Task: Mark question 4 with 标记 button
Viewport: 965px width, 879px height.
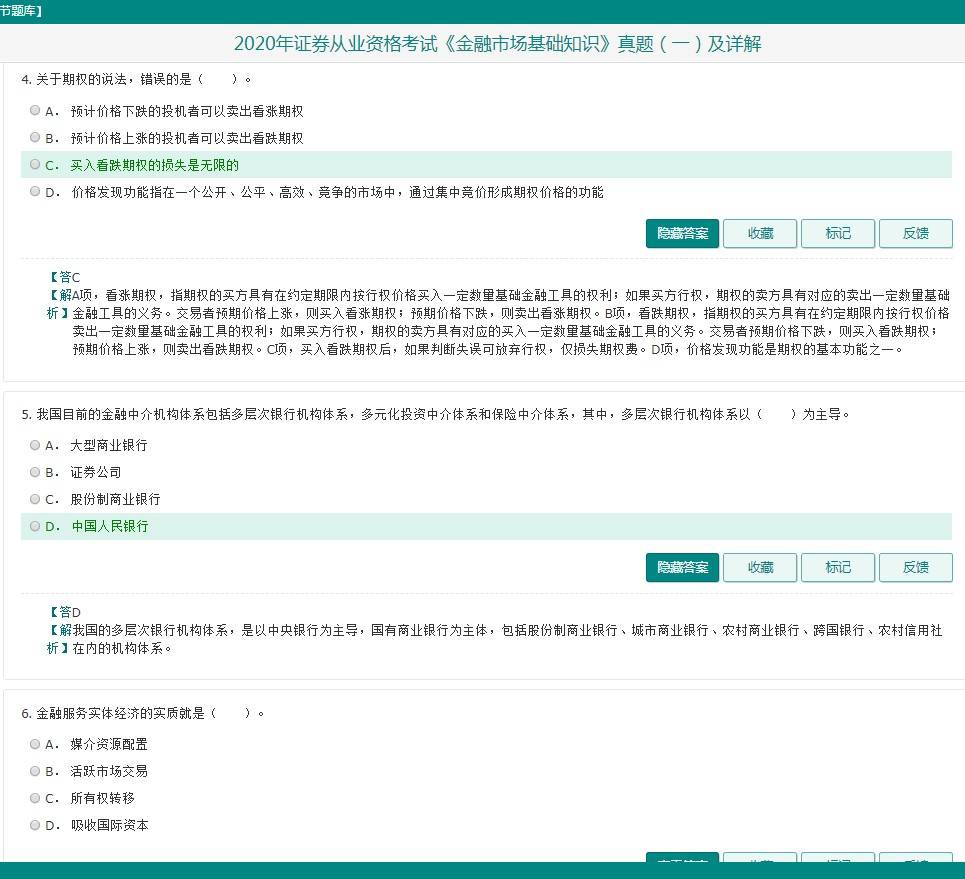Action: click(838, 233)
